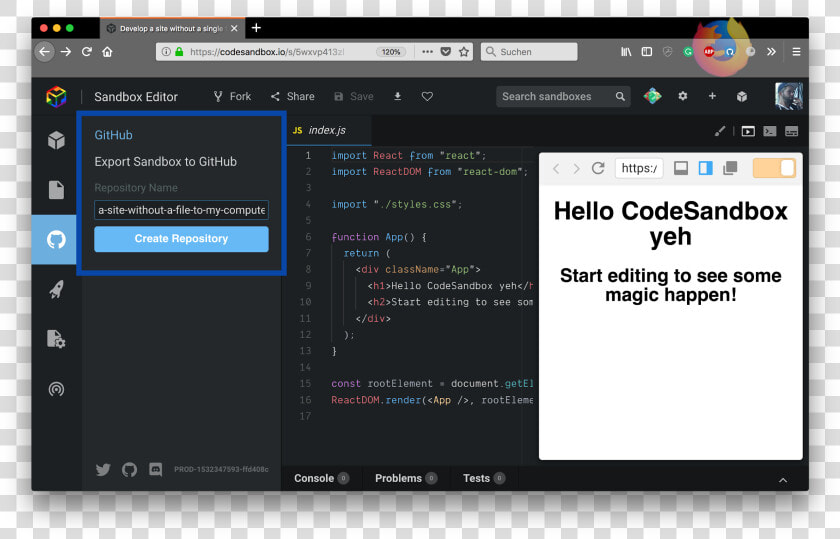Image resolution: width=840 pixels, height=539 pixels.
Task: Dock preview to bottom icon
Action: (681, 168)
